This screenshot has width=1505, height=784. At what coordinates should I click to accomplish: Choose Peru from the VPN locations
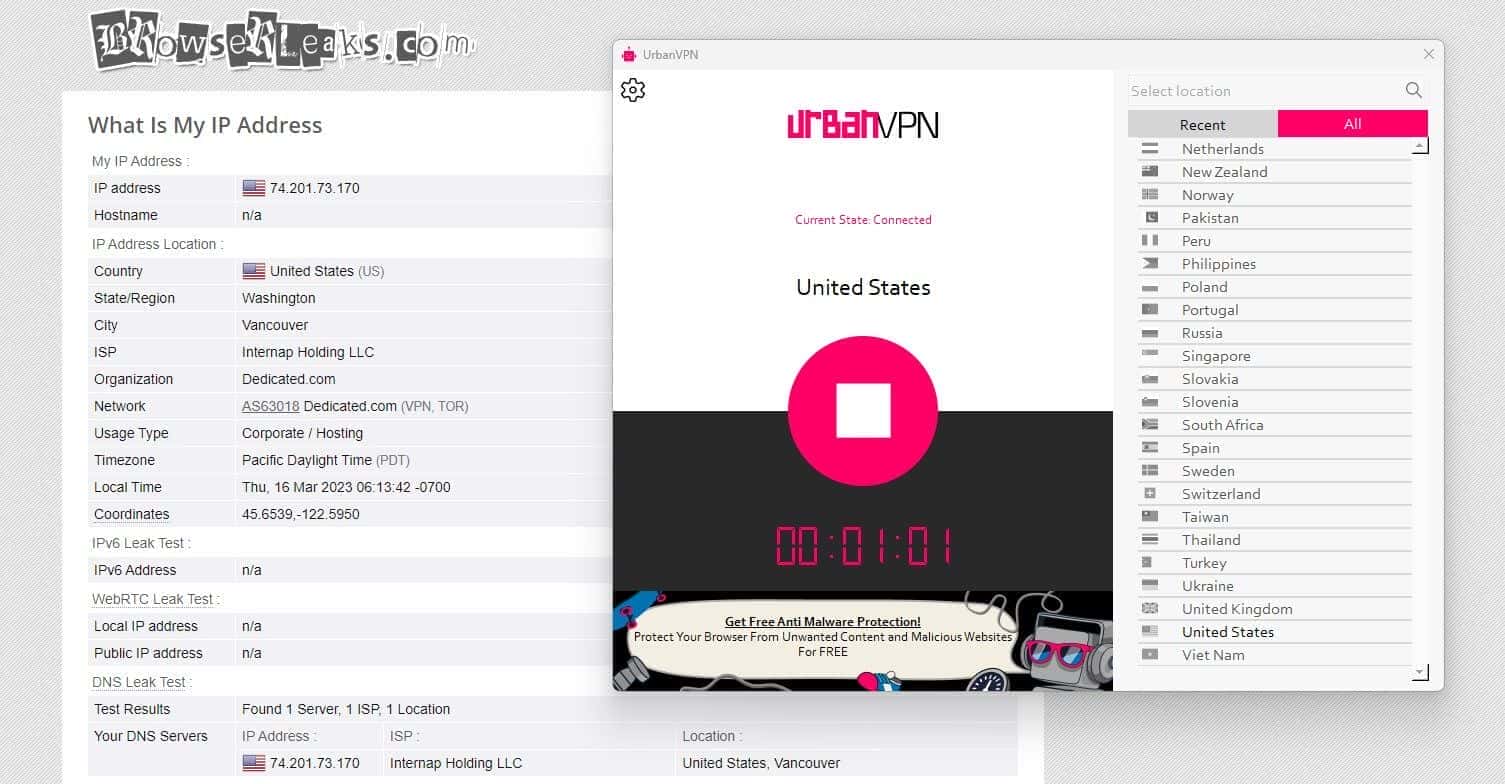(x=1275, y=241)
